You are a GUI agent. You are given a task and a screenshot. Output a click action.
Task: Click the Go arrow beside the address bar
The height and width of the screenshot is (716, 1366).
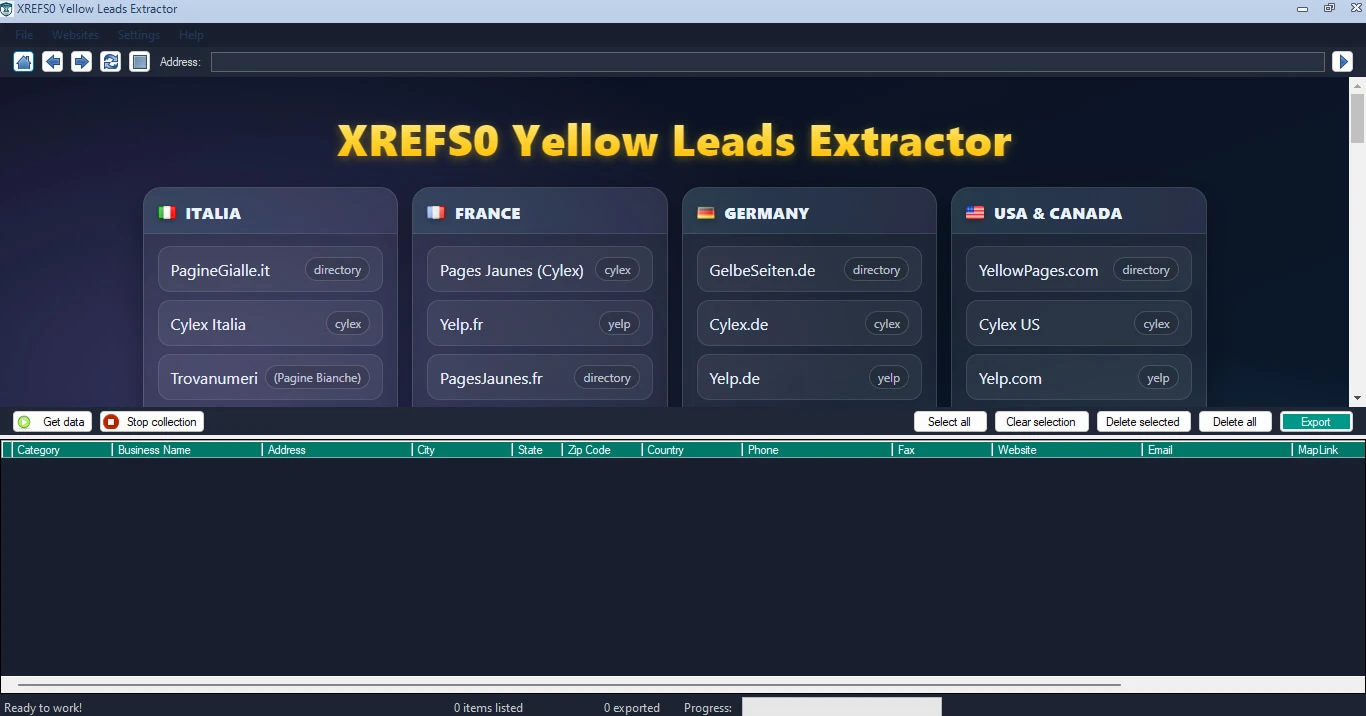pyautogui.click(x=1343, y=62)
